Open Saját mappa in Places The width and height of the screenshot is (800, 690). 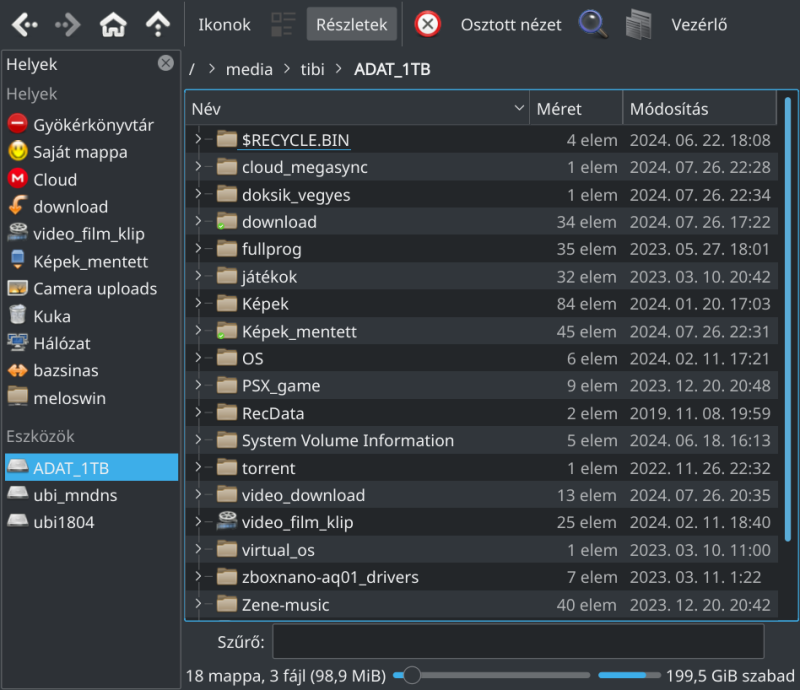click(92, 152)
